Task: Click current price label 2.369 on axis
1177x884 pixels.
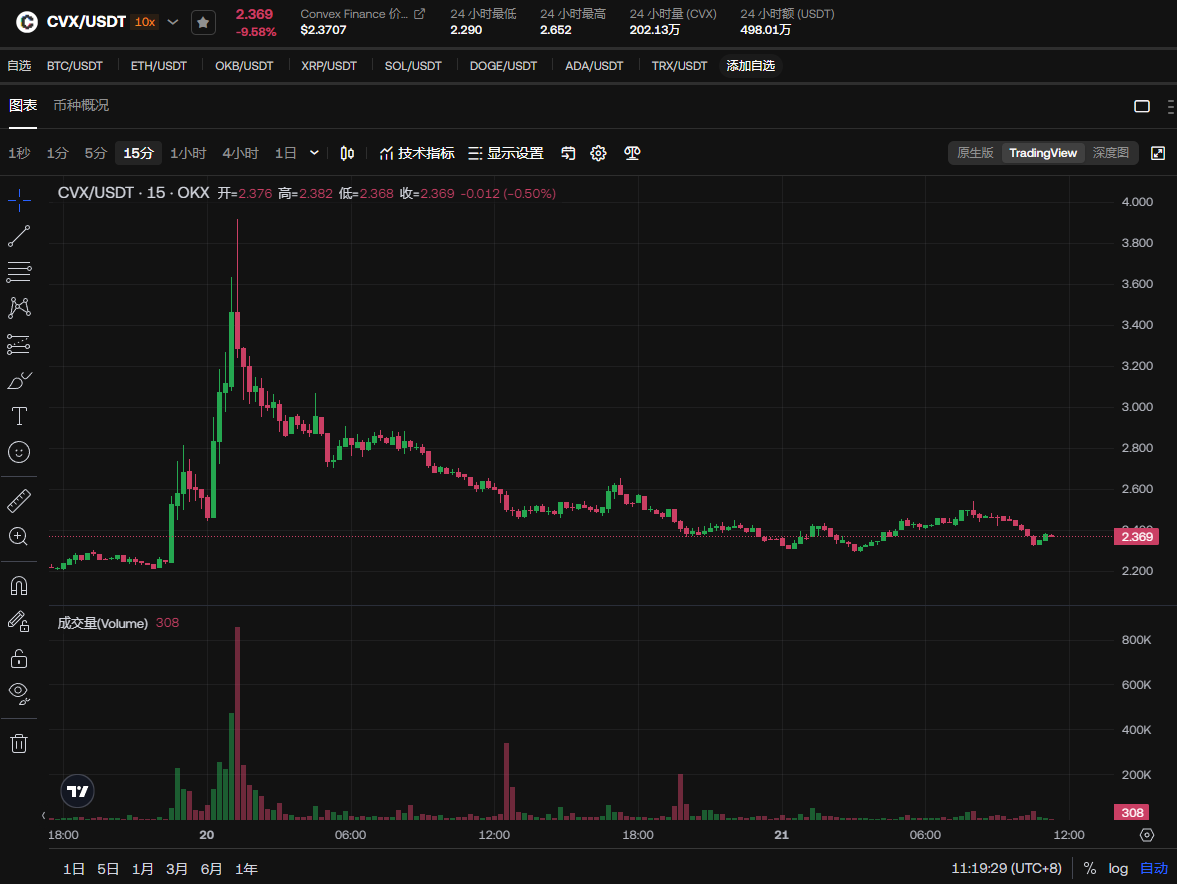Action: click(1137, 537)
